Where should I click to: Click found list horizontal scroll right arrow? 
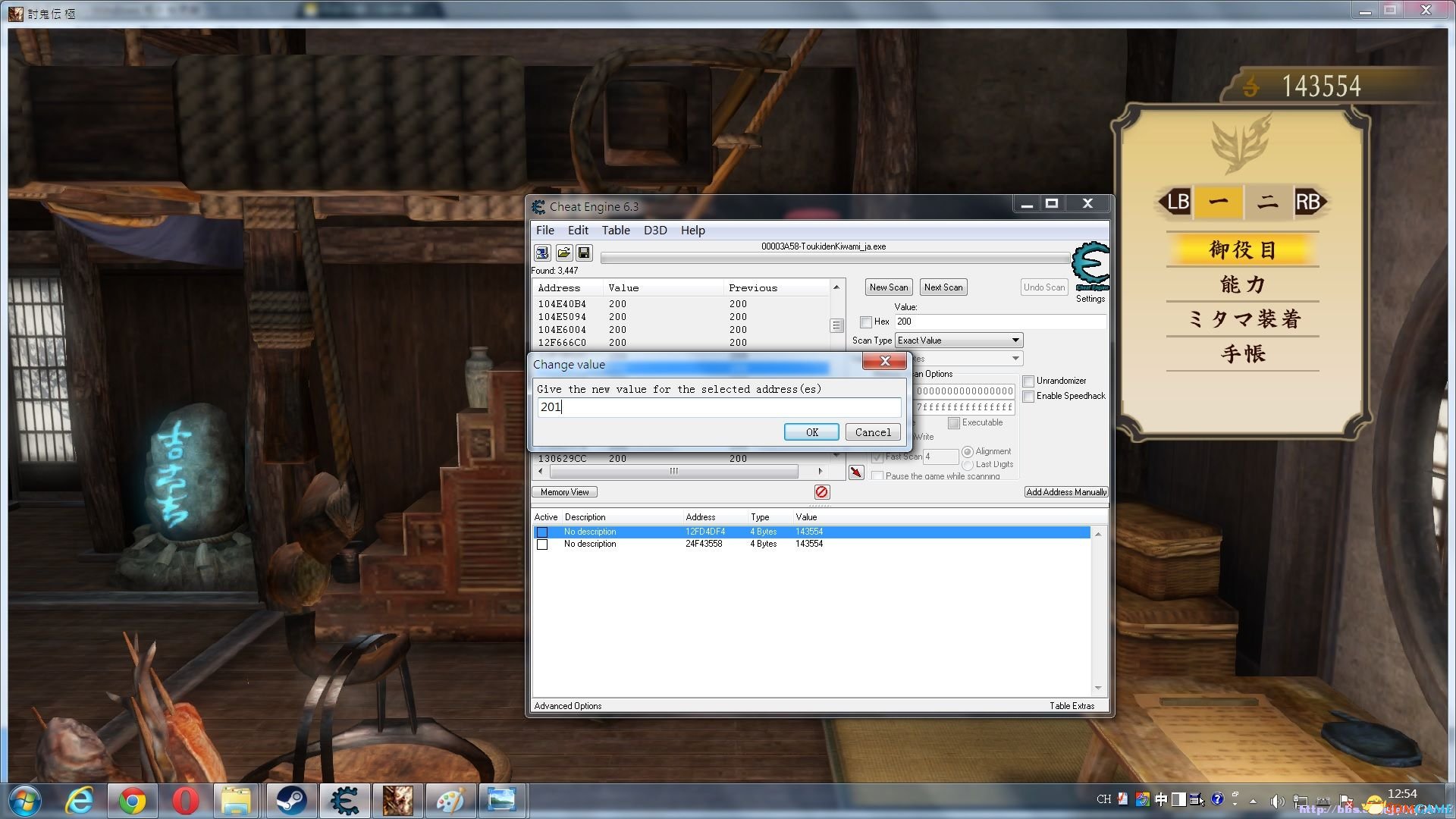(x=820, y=472)
